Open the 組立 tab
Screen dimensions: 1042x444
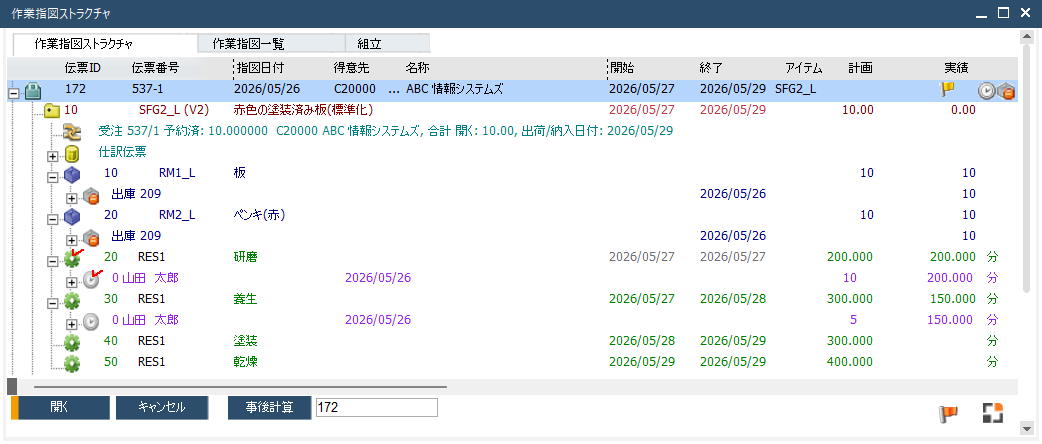click(x=388, y=44)
